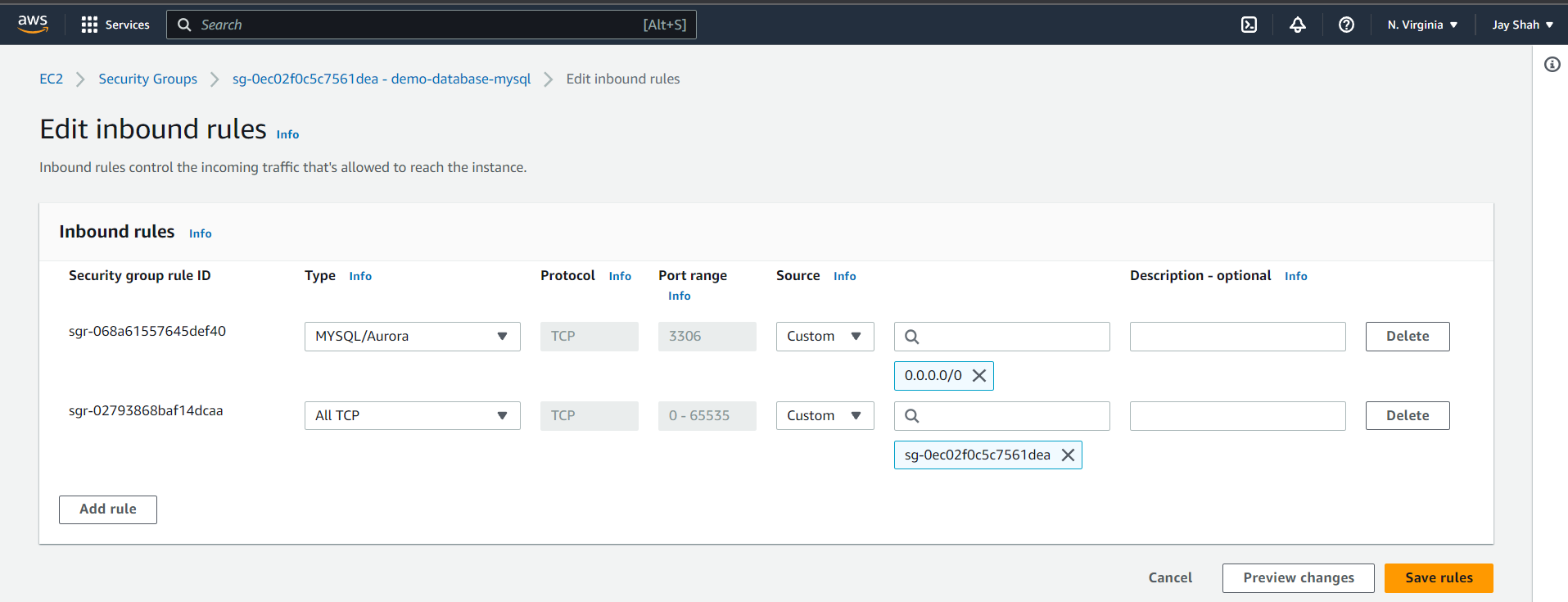Open the info panel icon at right edge
This screenshot has width=1568, height=602.
[x=1552, y=64]
